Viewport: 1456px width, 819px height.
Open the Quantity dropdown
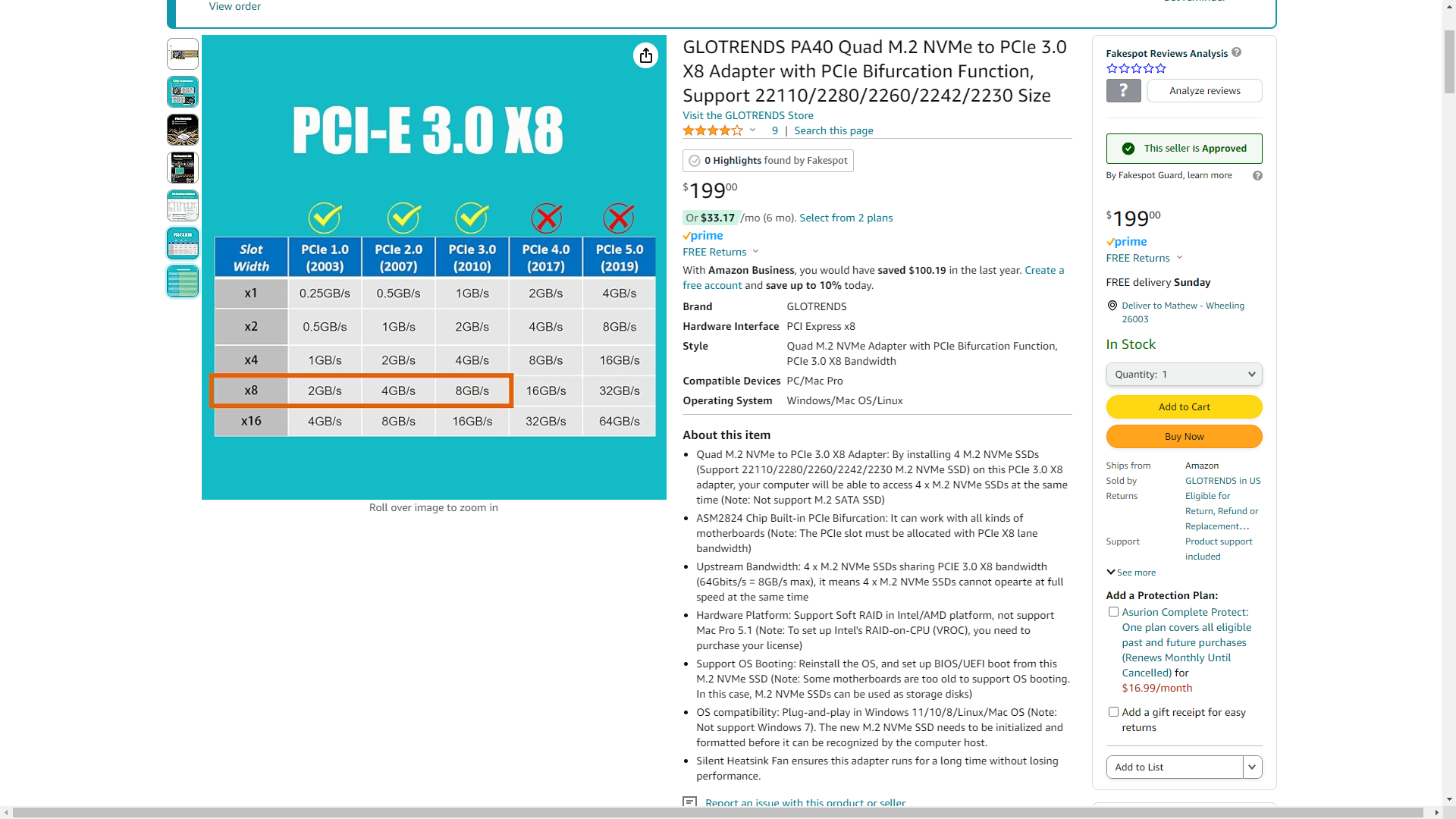click(x=1184, y=374)
